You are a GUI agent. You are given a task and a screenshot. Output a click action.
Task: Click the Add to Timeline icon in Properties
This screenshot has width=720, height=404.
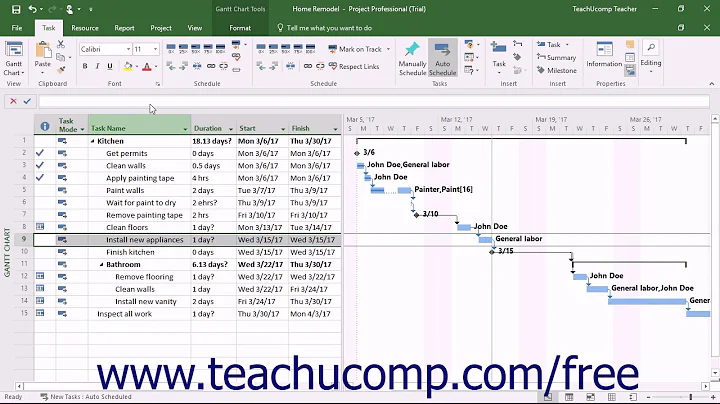[x=630, y=70]
